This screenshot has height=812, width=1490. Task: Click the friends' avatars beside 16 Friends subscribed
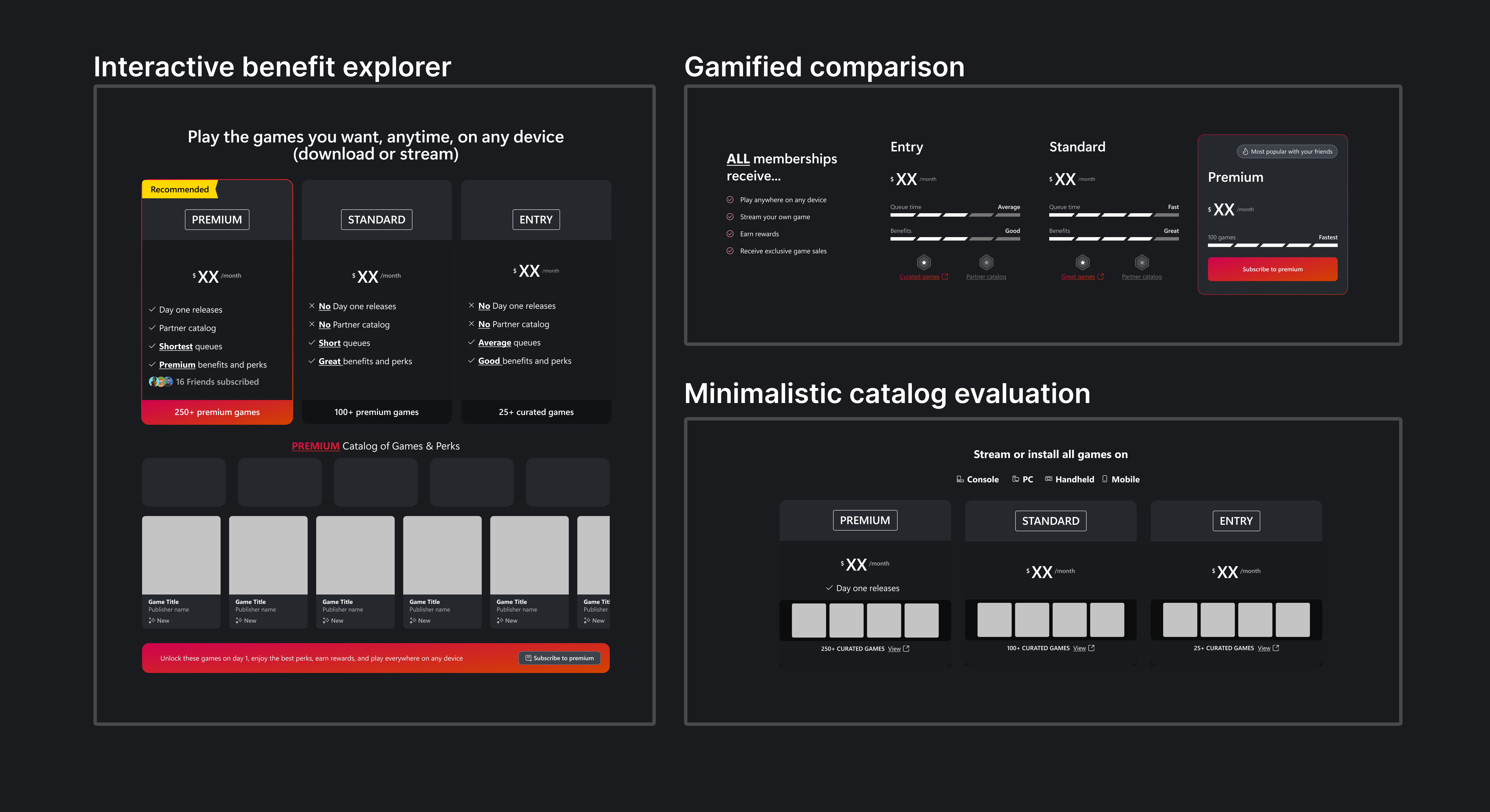[x=161, y=381]
